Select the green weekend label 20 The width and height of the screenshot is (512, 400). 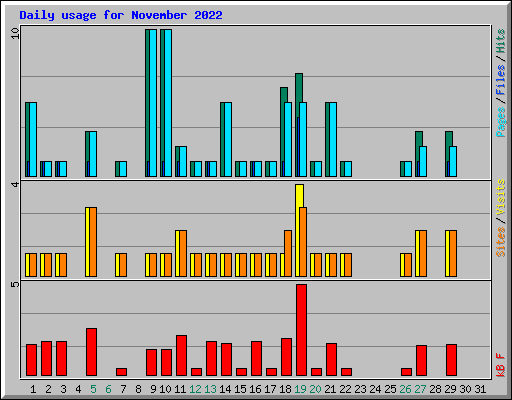tap(315, 389)
